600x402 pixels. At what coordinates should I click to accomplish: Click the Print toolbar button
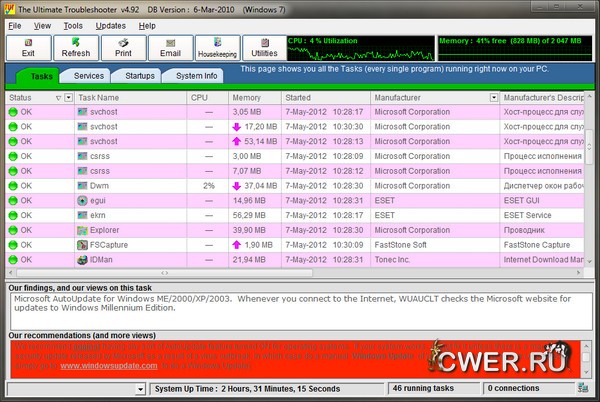[x=123, y=46]
